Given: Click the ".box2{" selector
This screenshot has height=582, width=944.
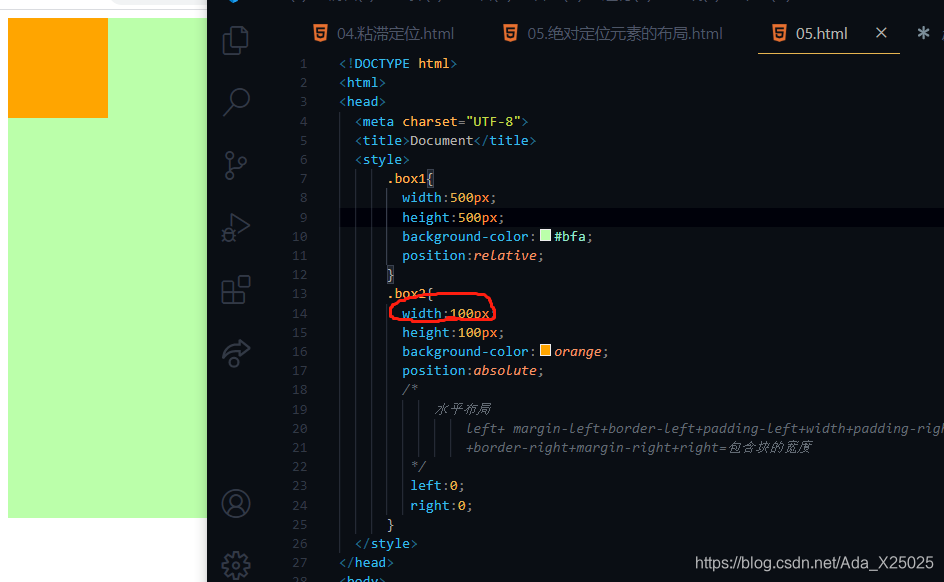Looking at the screenshot, I should 410,294.
